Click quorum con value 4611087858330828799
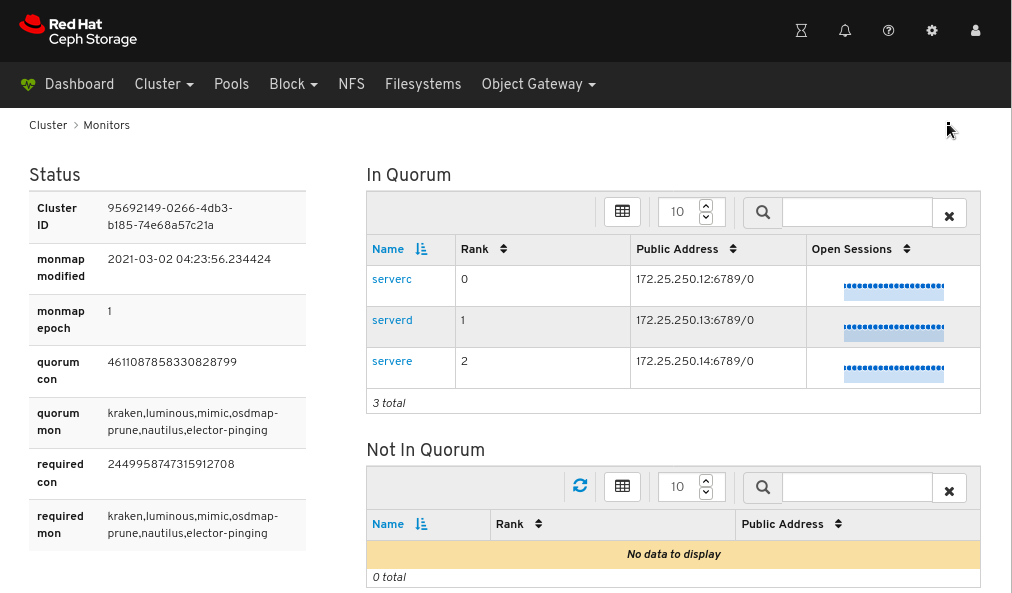Viewport: 1012px width, 593px height. pos(172,362)
